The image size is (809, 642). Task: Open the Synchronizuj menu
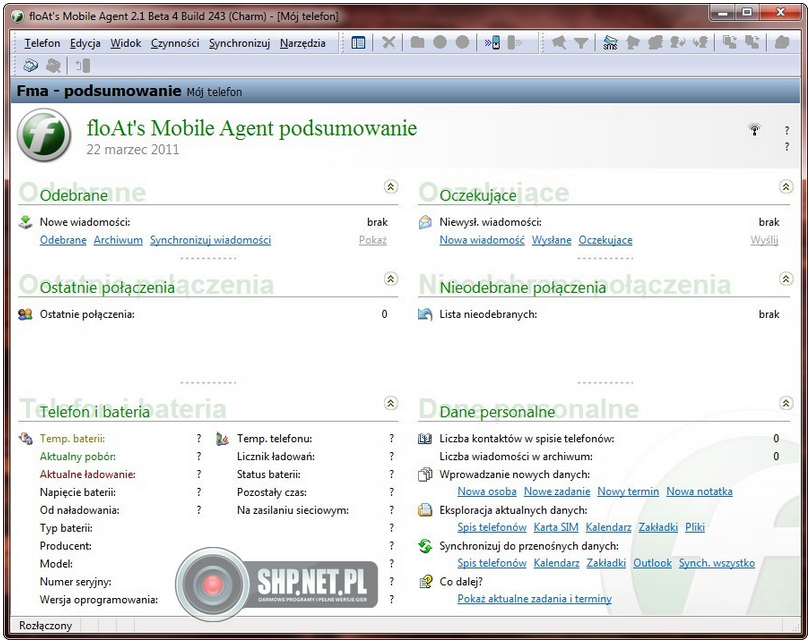coord(239,43)
